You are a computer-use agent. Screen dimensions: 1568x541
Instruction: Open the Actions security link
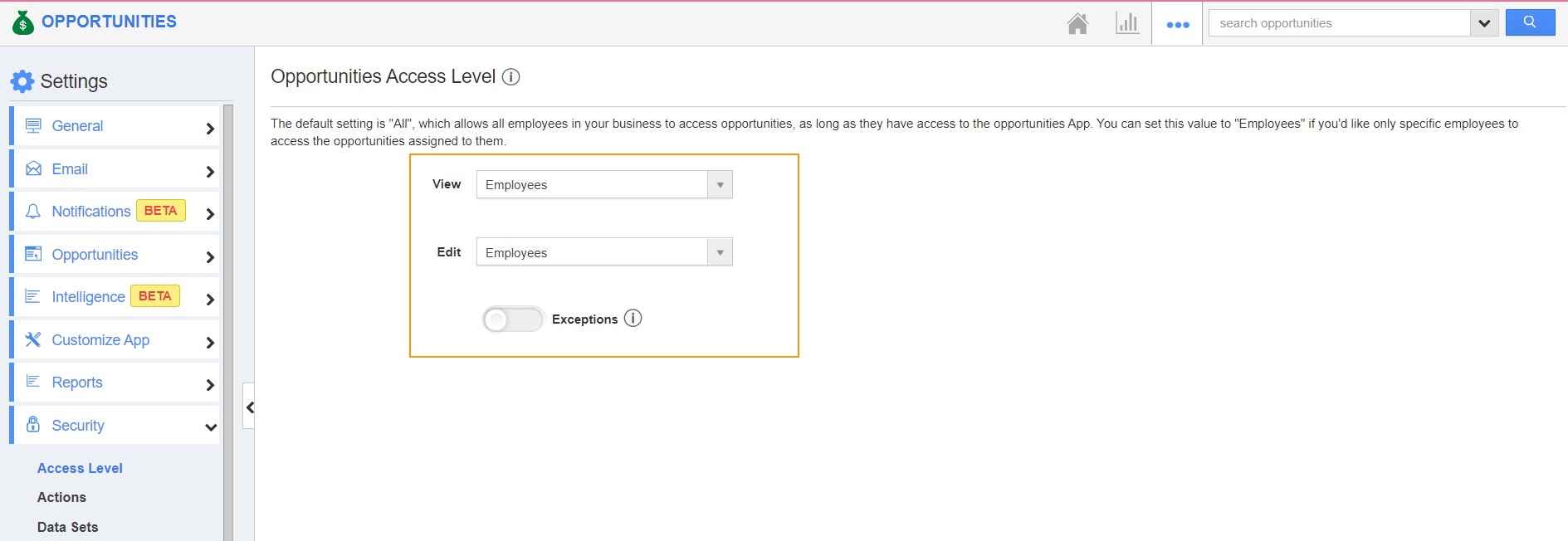tap(61, 497)
